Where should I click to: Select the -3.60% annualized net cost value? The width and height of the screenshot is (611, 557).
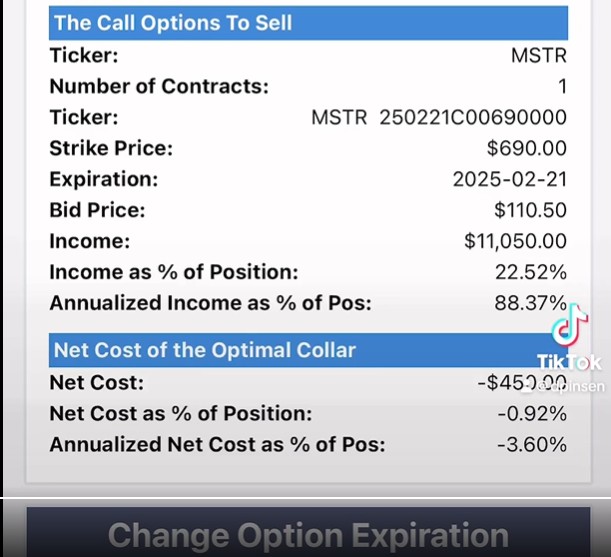click(530, 445)
